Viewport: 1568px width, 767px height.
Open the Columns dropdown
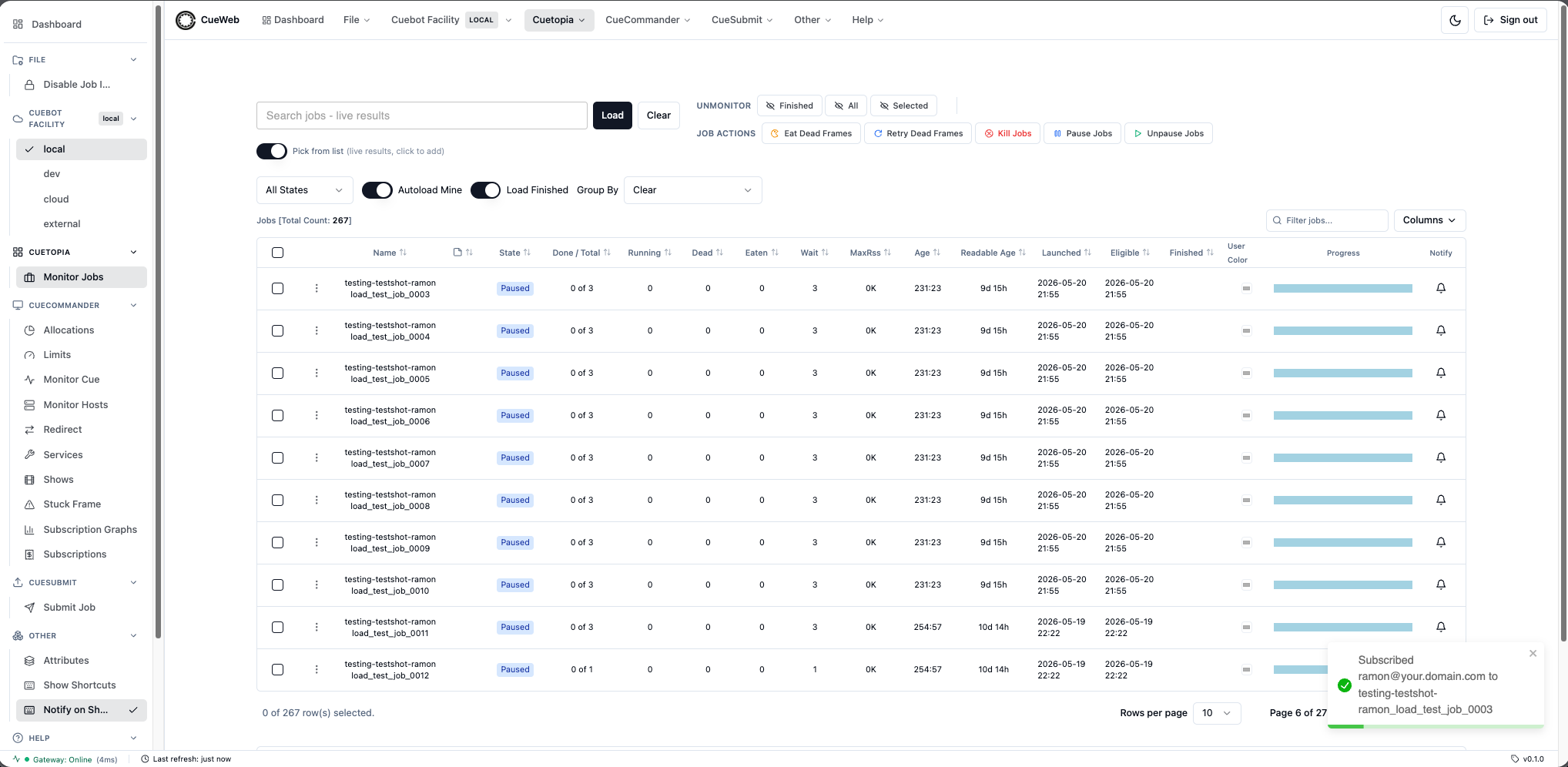click(x=1429, y=220)
